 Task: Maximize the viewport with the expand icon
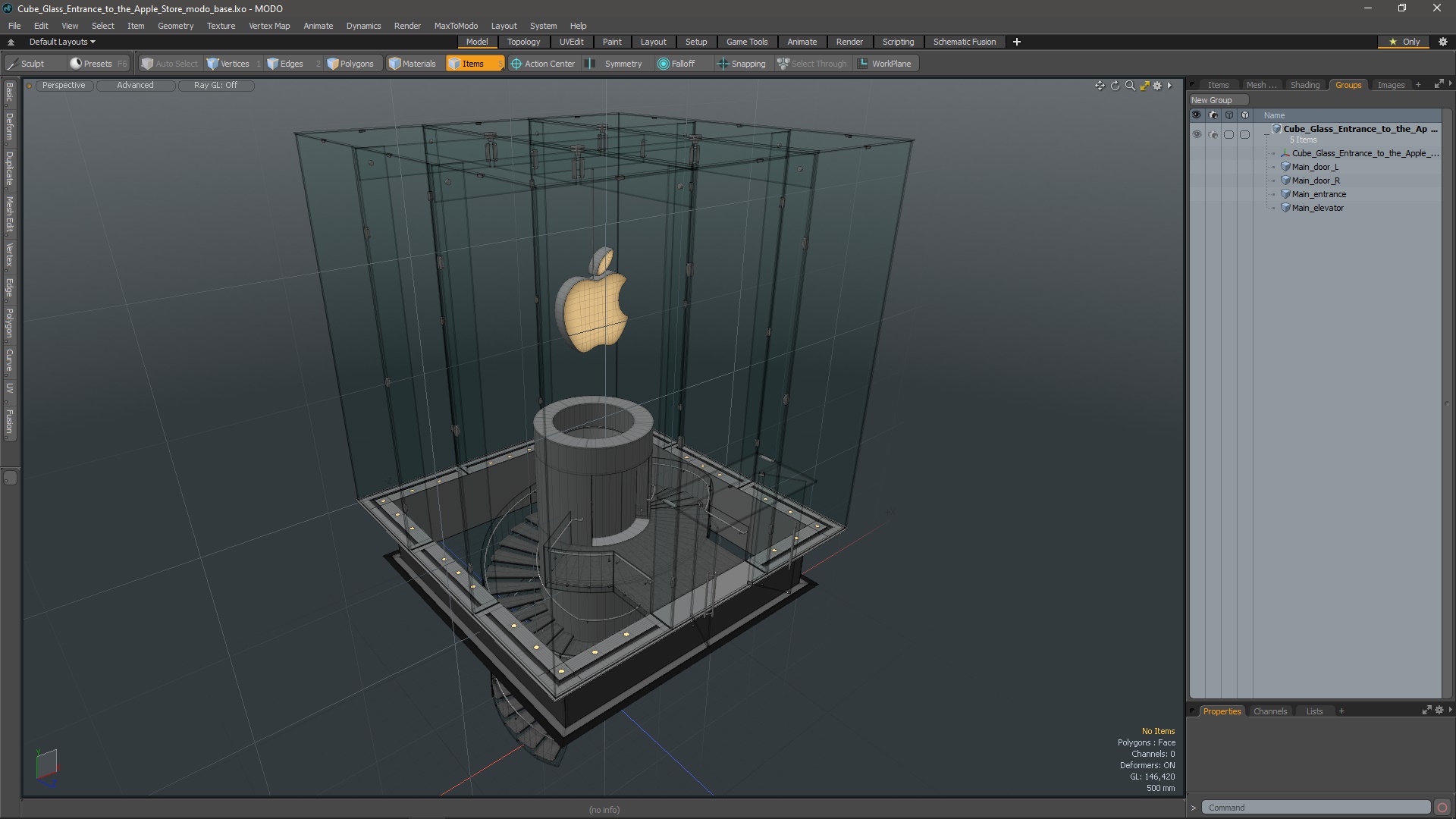(1144, 86)
